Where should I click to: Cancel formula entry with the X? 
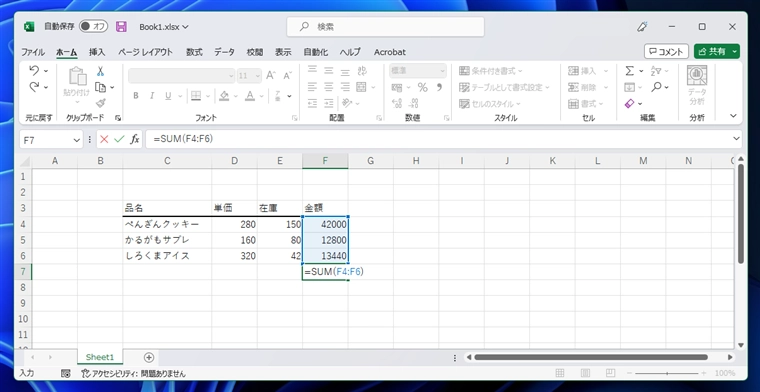click(104, 140)
